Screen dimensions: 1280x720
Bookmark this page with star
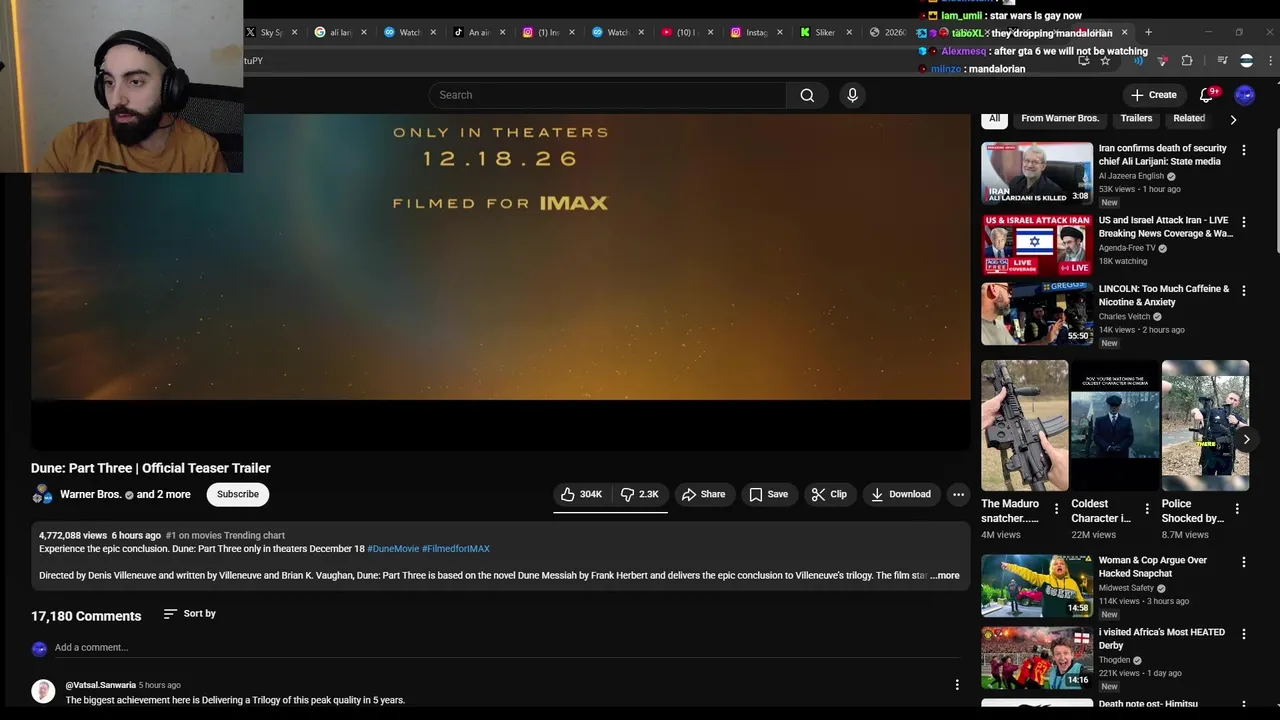pos(1105,61)
